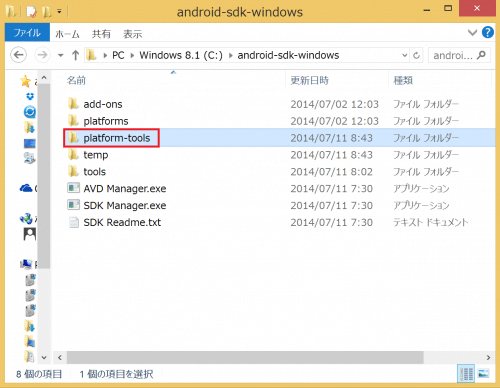Refresh the current folder view
The width and height of the screenshot is (500, 388).
[x=416, y=55]
